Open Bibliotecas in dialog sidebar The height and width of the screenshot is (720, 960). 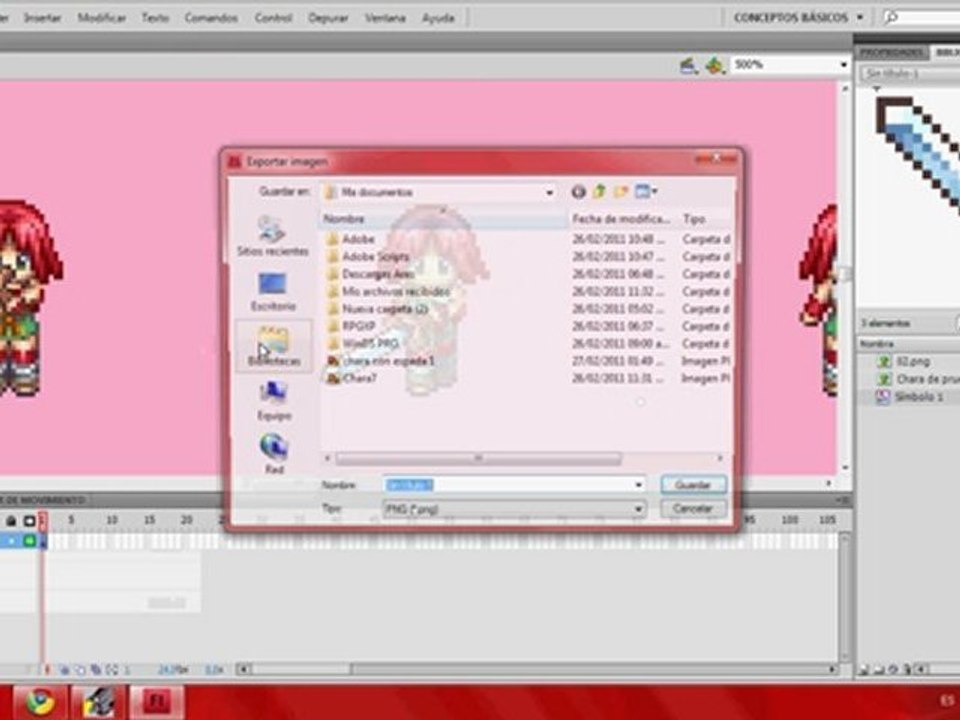pyautogui.click(x=273, y=346)
